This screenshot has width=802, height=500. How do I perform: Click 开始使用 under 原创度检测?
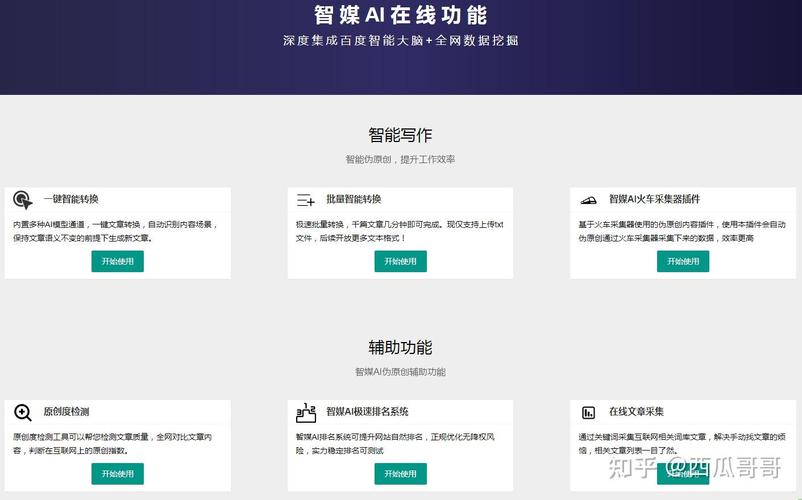point(118,474)
